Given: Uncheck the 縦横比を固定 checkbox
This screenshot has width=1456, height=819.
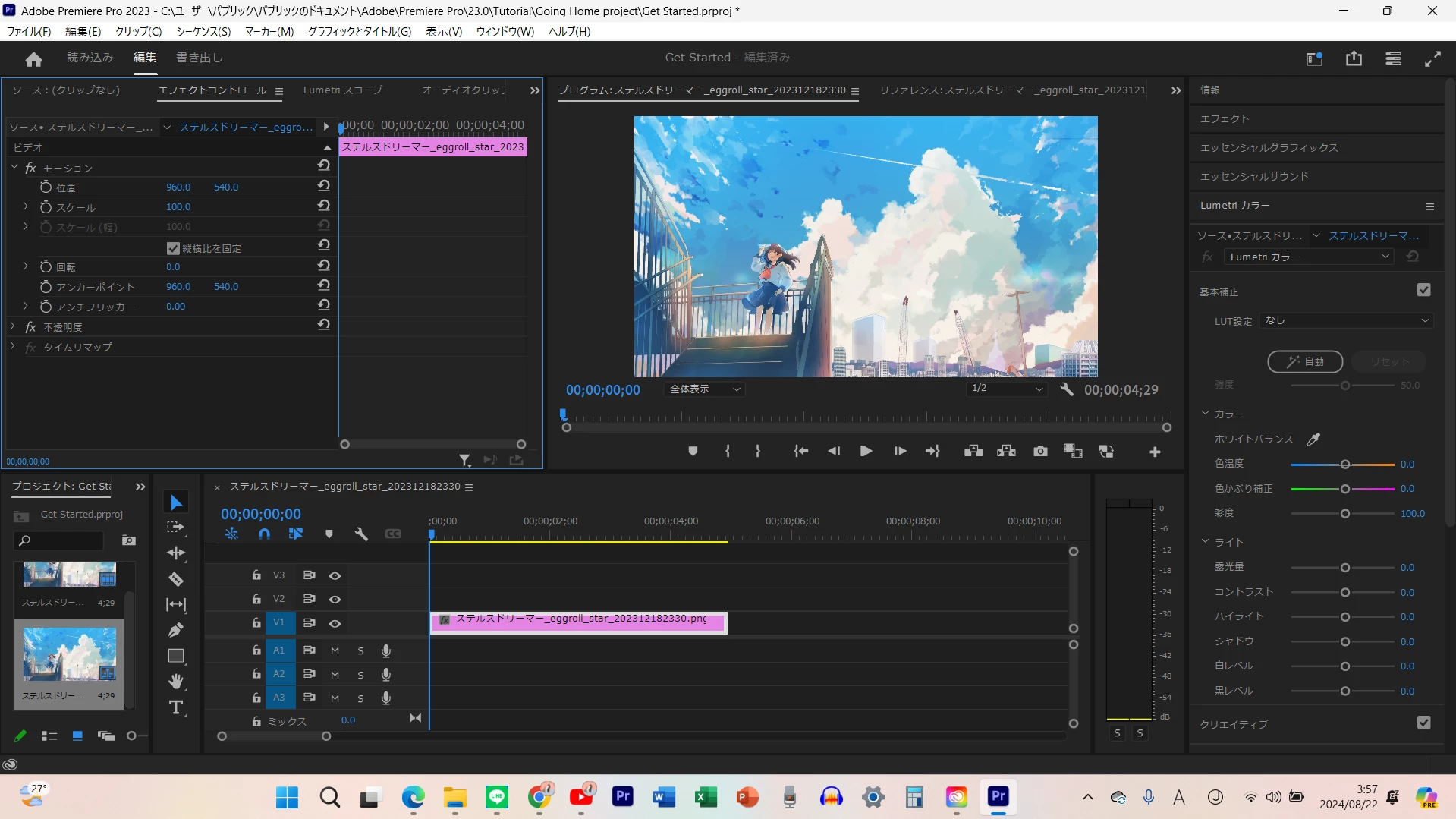Looking at the screenshot, I should 173,248.
